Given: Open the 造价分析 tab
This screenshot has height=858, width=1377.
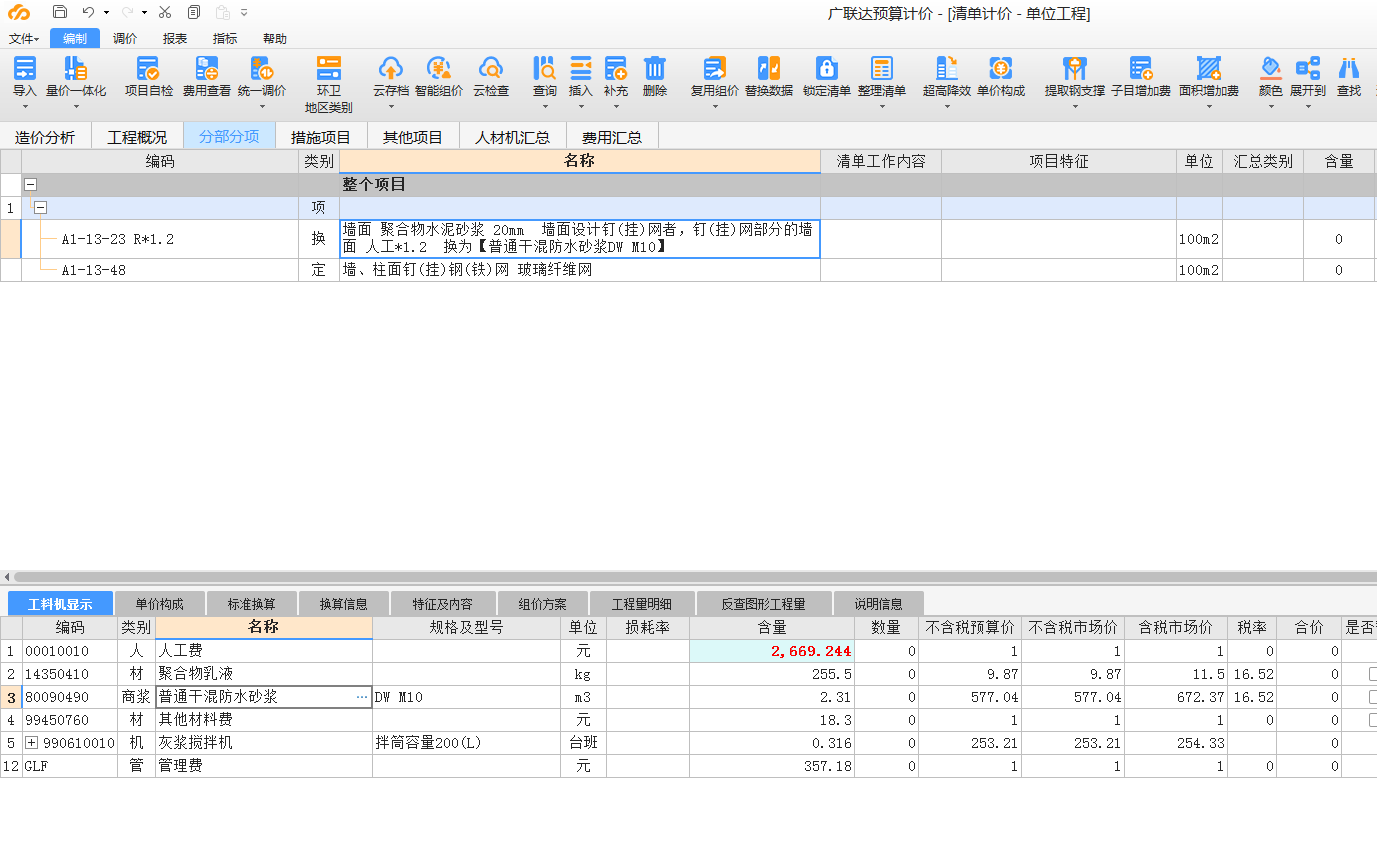Looking at the screenshot, I should coord(45,137).
